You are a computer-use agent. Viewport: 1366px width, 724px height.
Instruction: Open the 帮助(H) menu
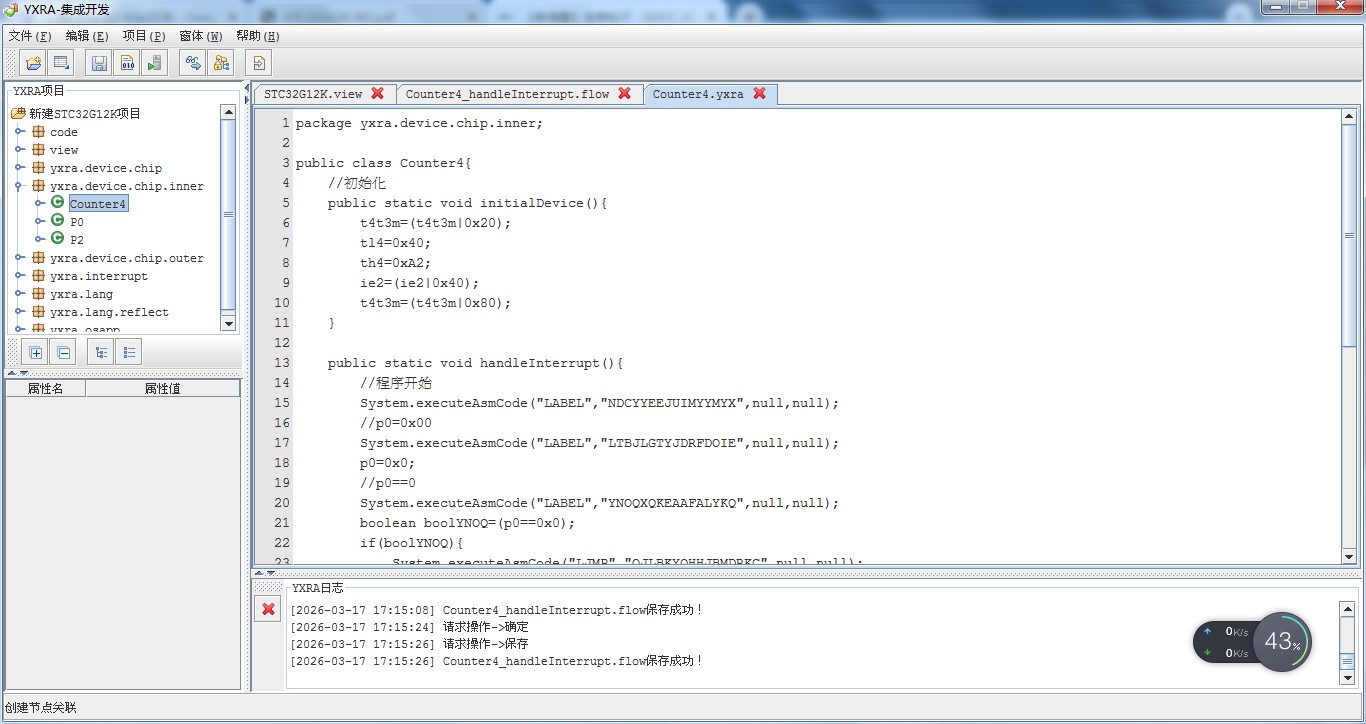[258, 36]
